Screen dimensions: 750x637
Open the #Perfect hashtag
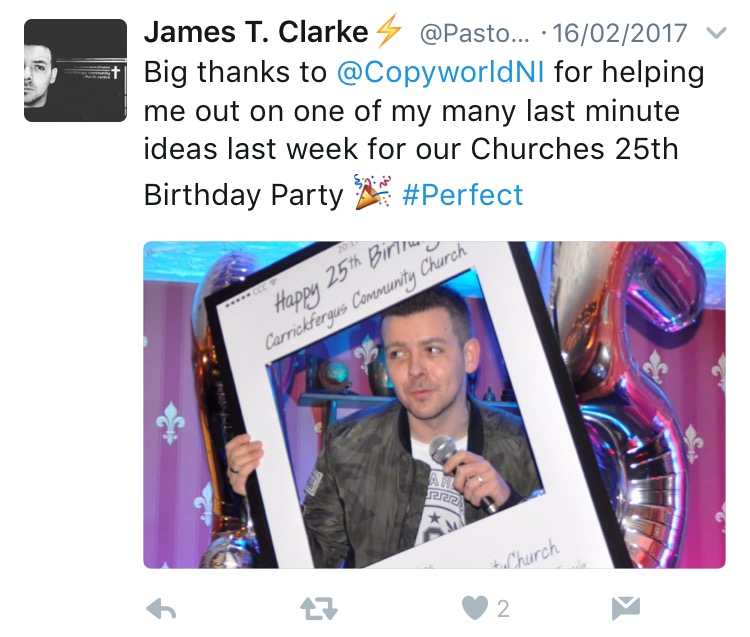(x=463, y=195)
